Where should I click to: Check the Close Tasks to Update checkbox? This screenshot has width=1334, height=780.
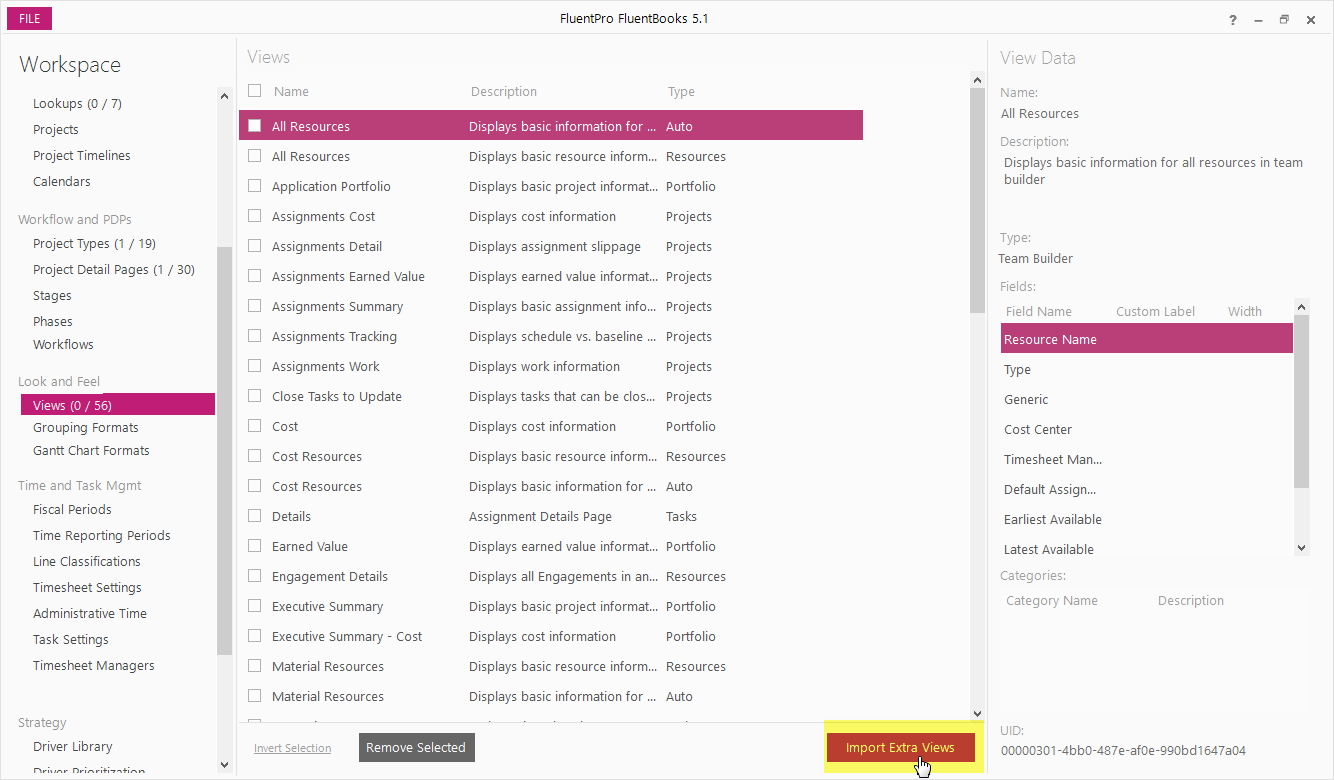tap(255, 396)
